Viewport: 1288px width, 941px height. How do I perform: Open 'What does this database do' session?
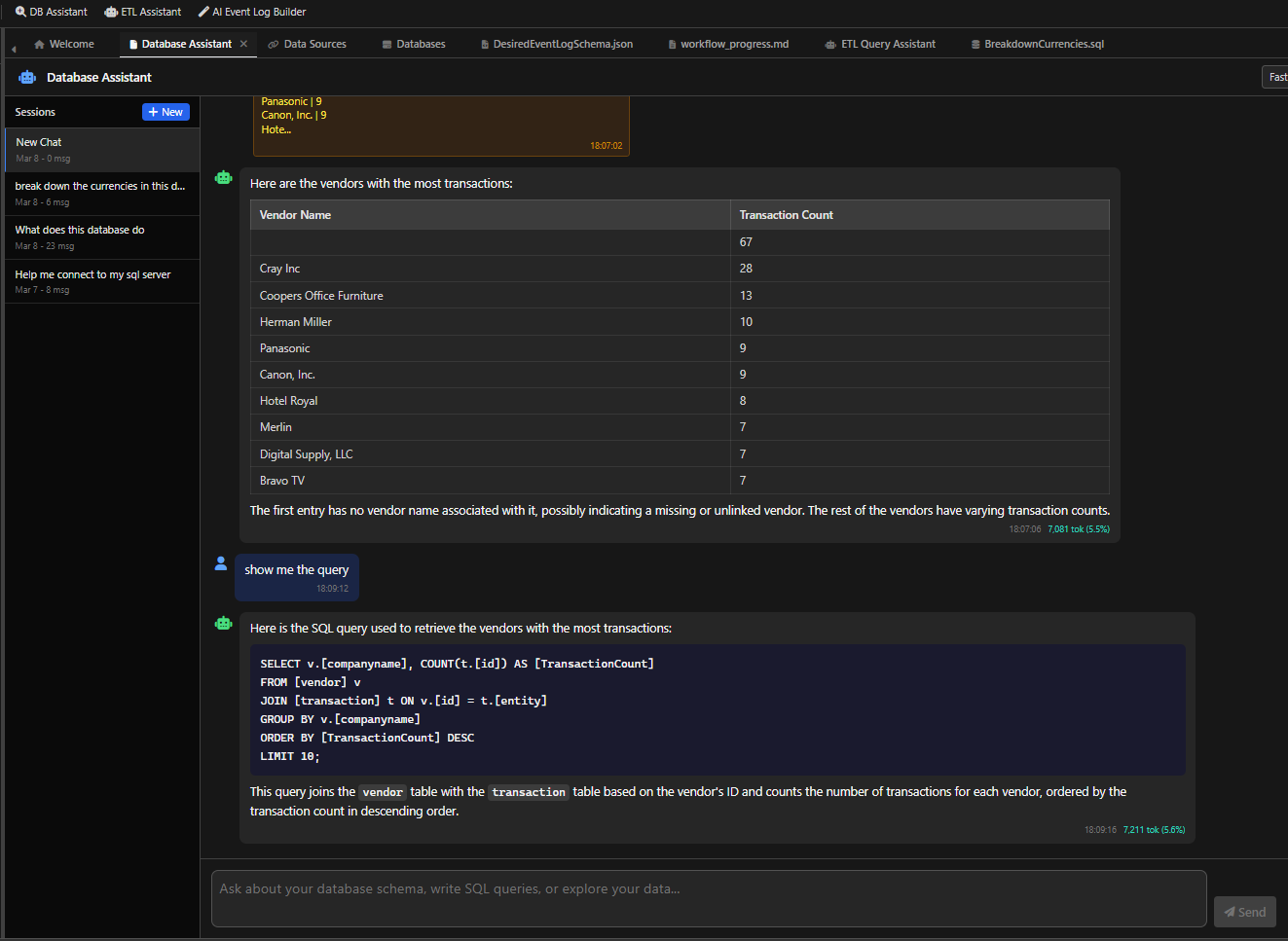pos(102,237)
